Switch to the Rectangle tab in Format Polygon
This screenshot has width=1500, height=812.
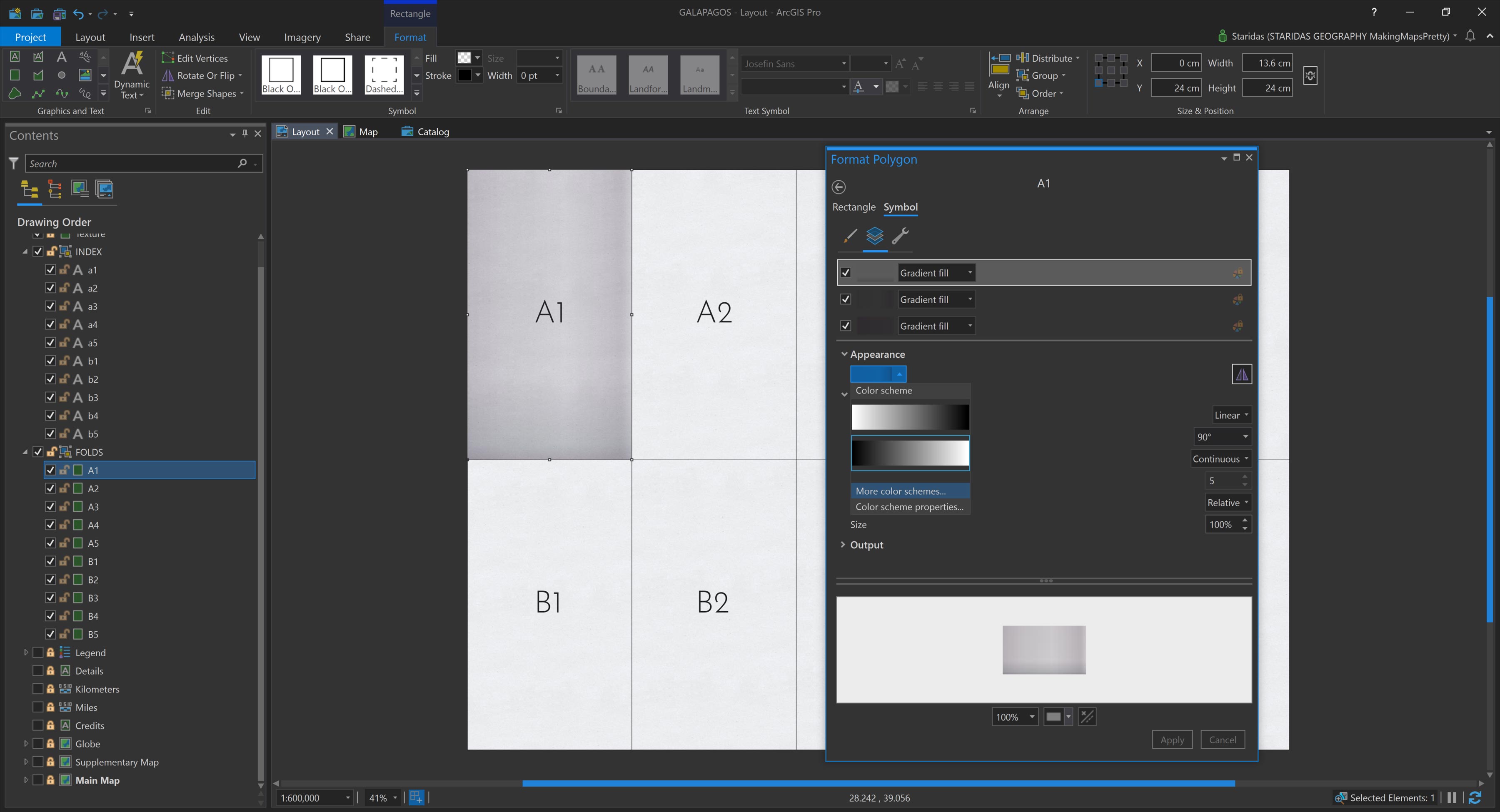[854, 207]
